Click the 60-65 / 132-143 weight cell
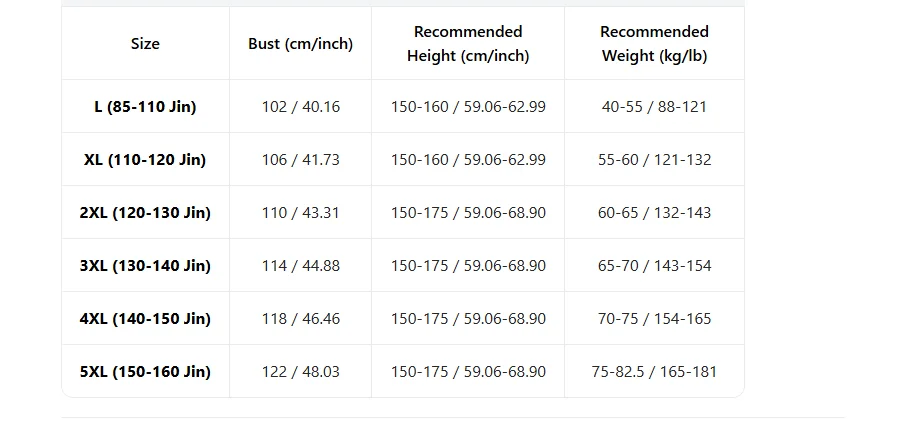The image size is (905, 426). [x=654, y=213]
